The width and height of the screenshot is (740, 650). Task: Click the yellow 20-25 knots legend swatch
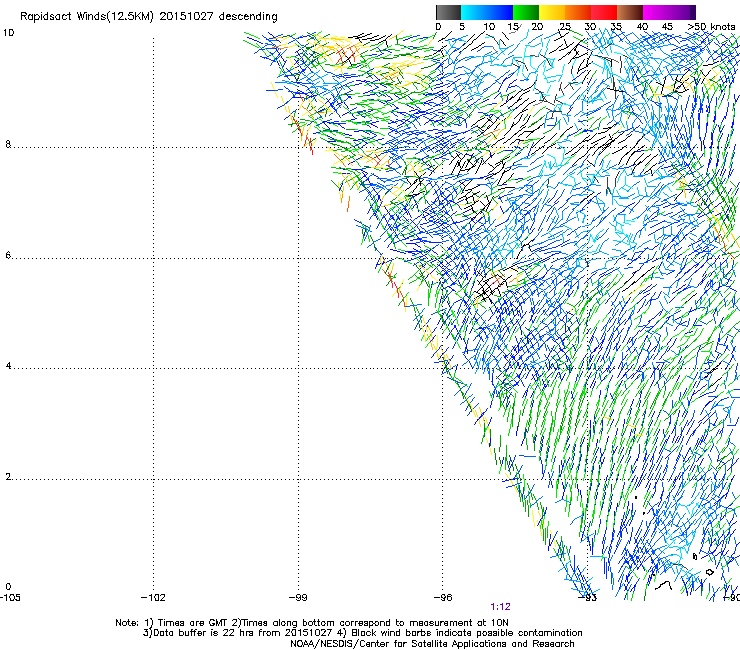(x=552, y=12)
